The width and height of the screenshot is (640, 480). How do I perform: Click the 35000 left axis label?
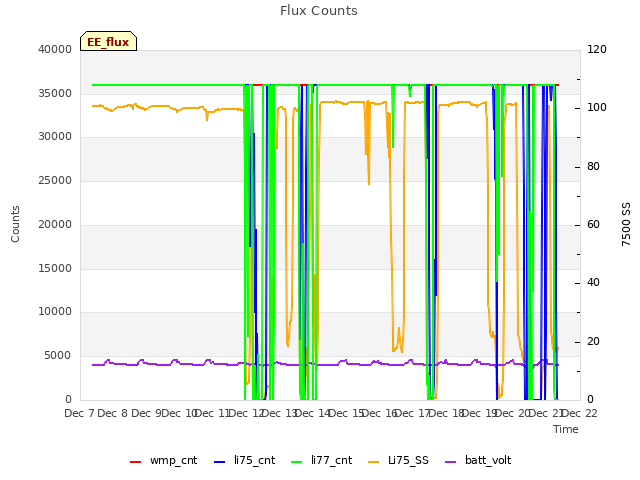click(55, 93)
